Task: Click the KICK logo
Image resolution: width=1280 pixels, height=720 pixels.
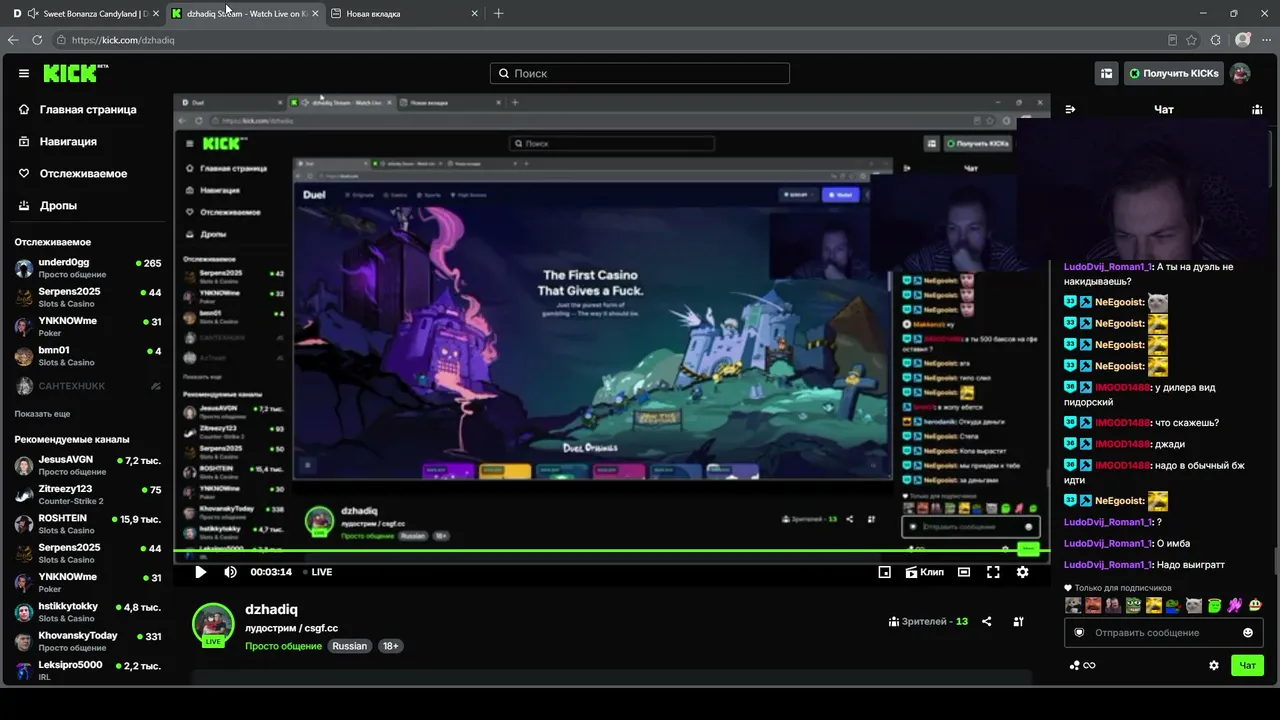Action: pos(76,73)
